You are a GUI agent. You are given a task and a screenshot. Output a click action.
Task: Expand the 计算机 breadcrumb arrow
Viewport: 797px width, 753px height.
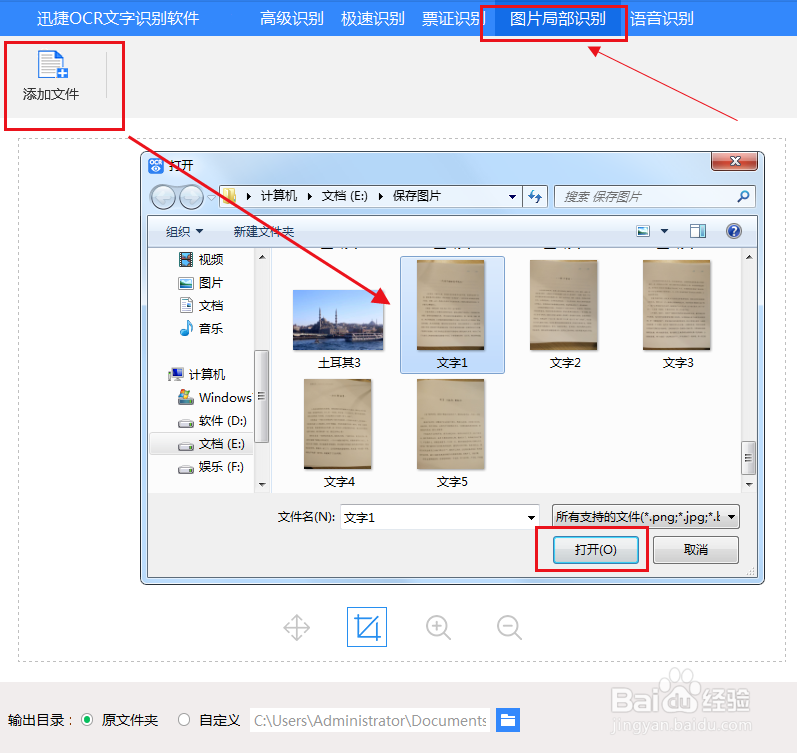pyautogui.click(x=310, y=196)
